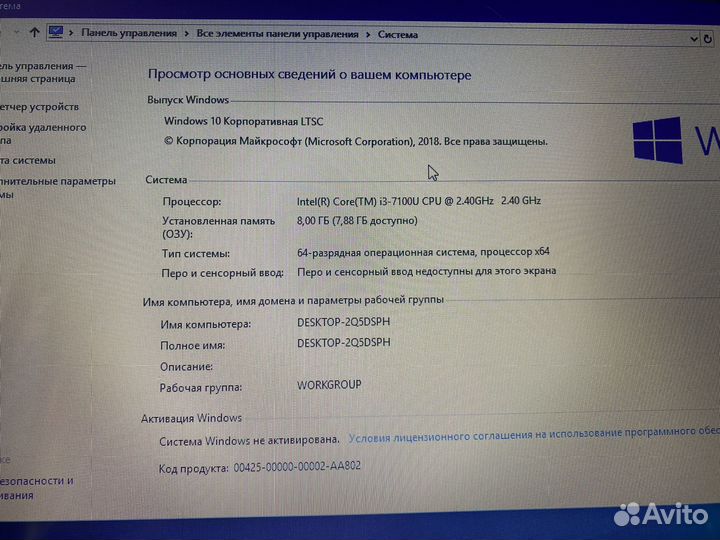The image size is (720, 540).
Task: Click the computer name and workgroup section header
Action: point(293,301)
